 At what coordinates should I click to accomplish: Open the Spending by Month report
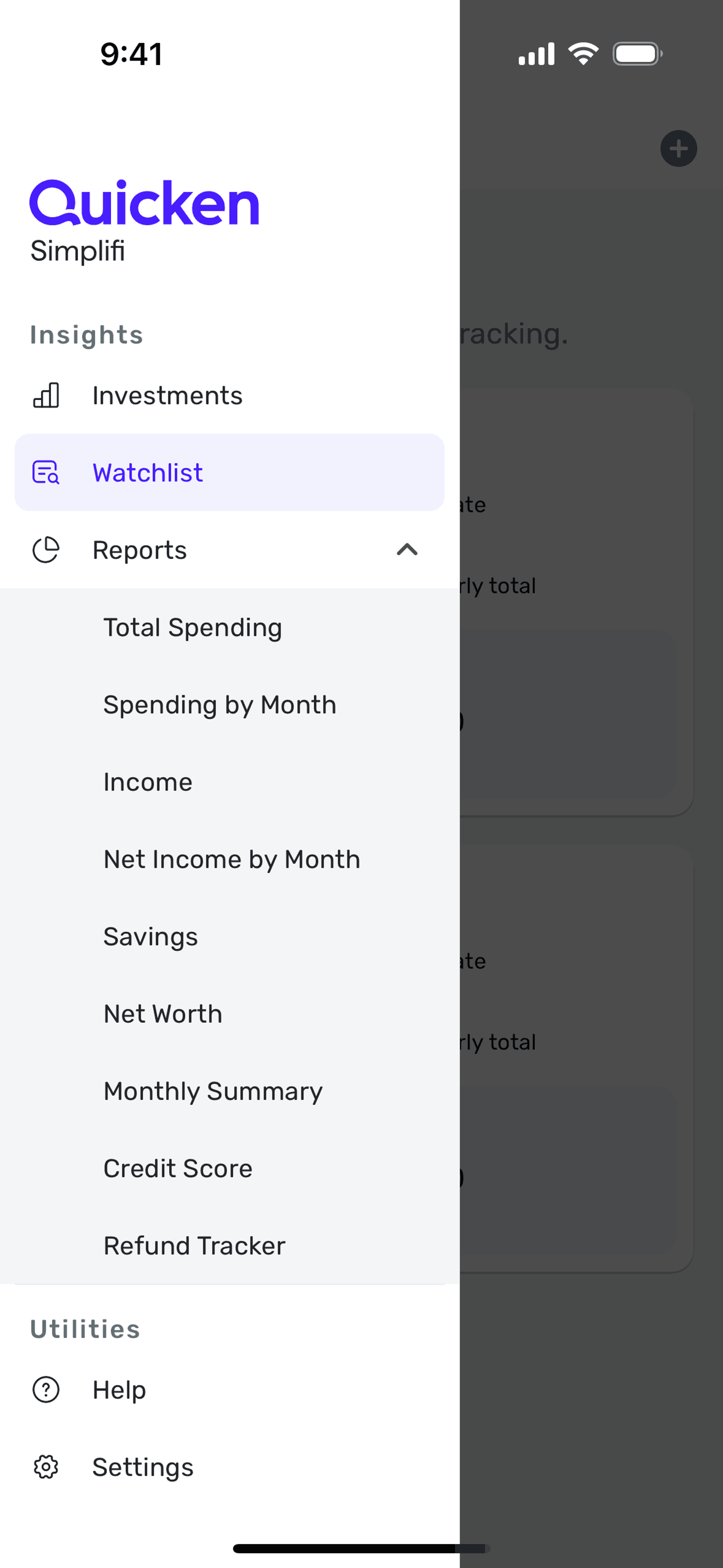(x=229, y=705)
